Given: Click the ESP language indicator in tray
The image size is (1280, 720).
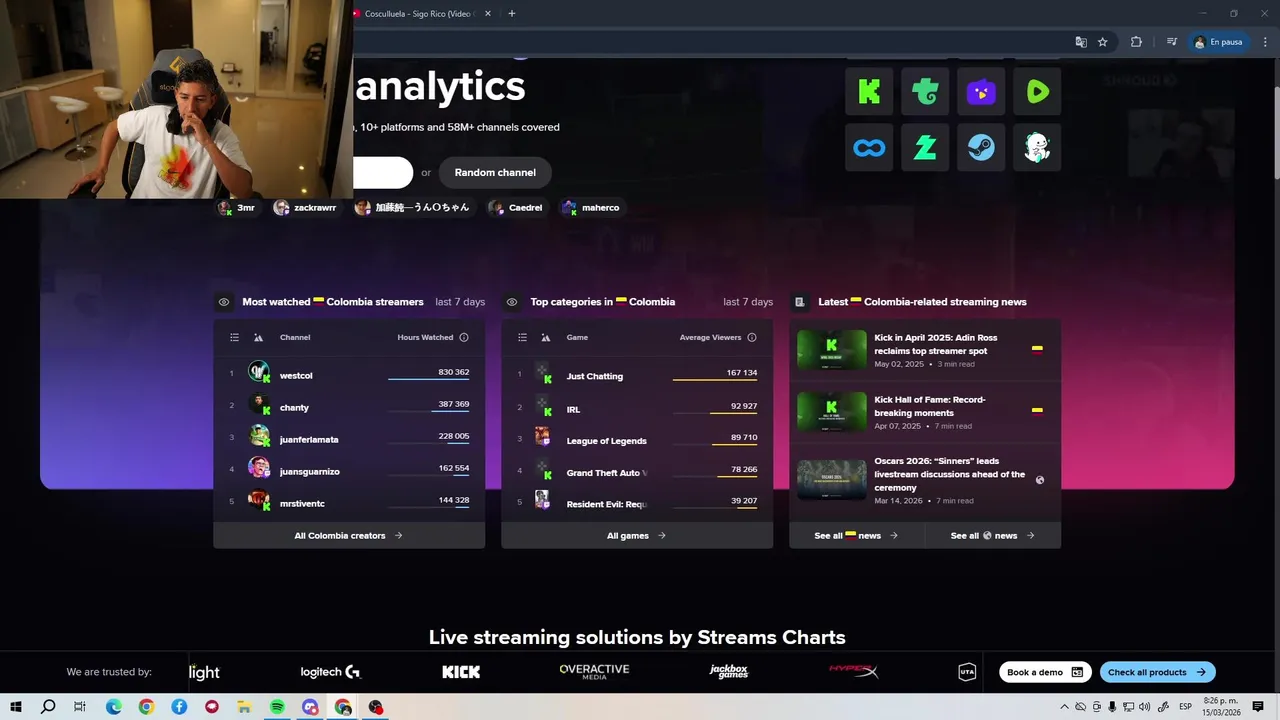Looking at the screenshot, I should [x=1185, y=707].
